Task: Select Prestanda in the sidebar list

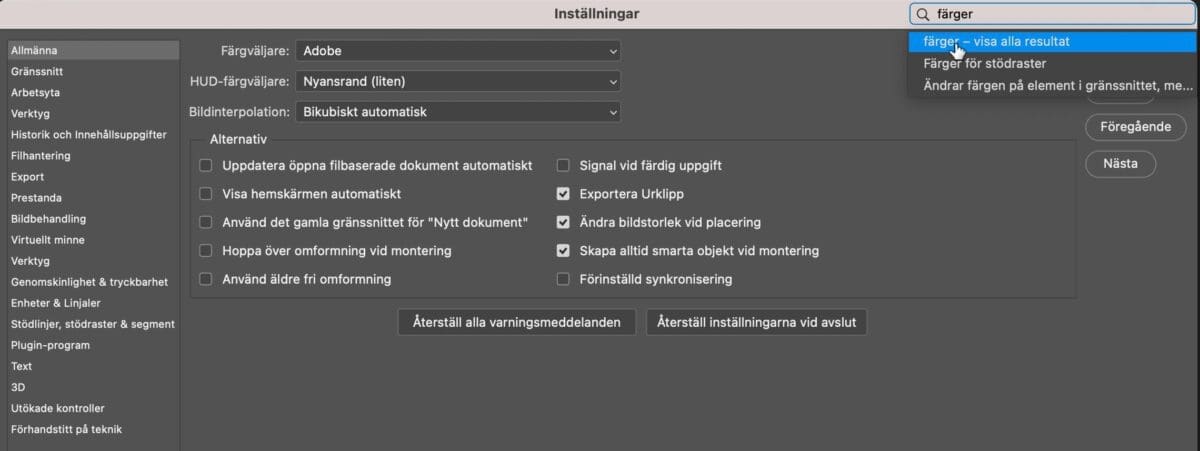Action: (x=36, y=198)
